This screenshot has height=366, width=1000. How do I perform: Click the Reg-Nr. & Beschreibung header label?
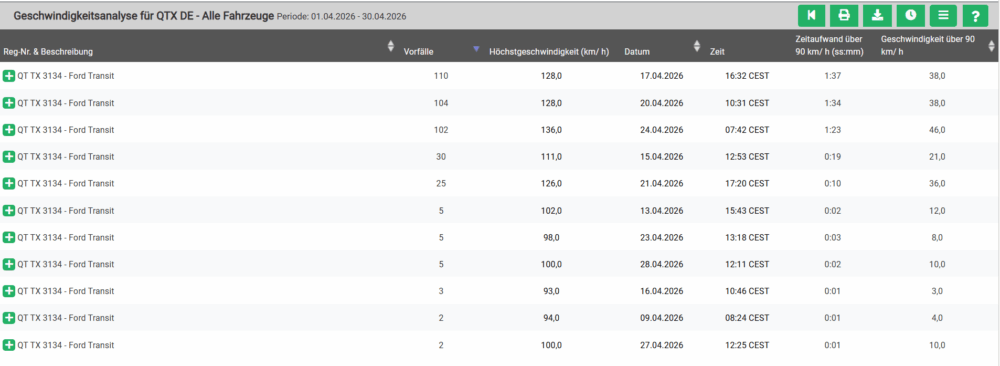coord(48,52)
